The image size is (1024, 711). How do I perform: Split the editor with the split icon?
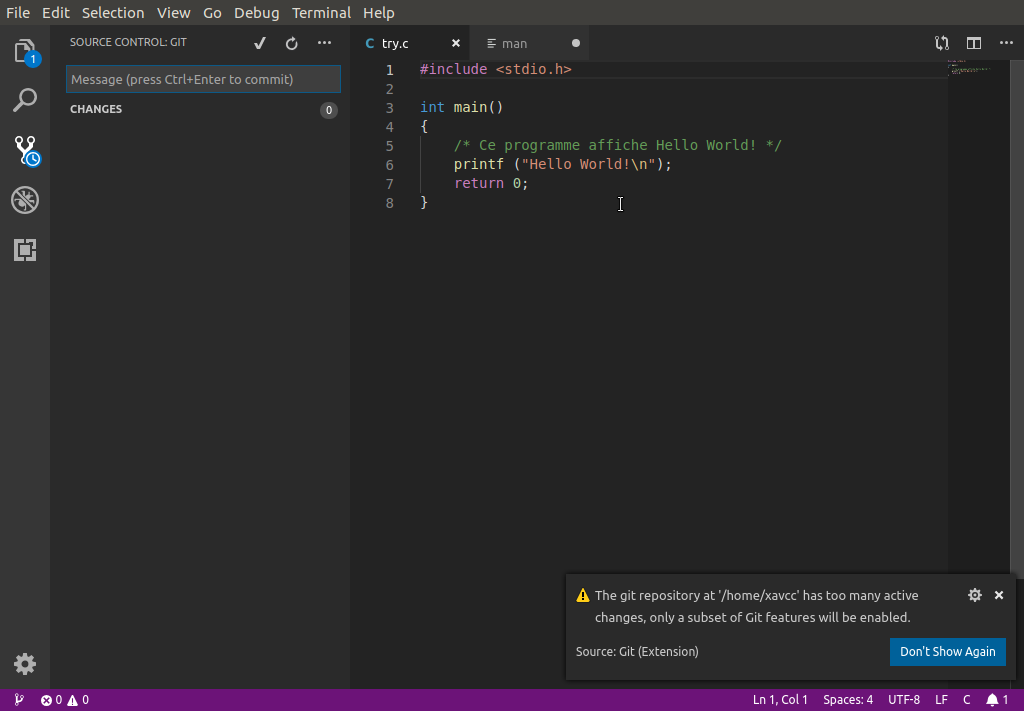974,43
